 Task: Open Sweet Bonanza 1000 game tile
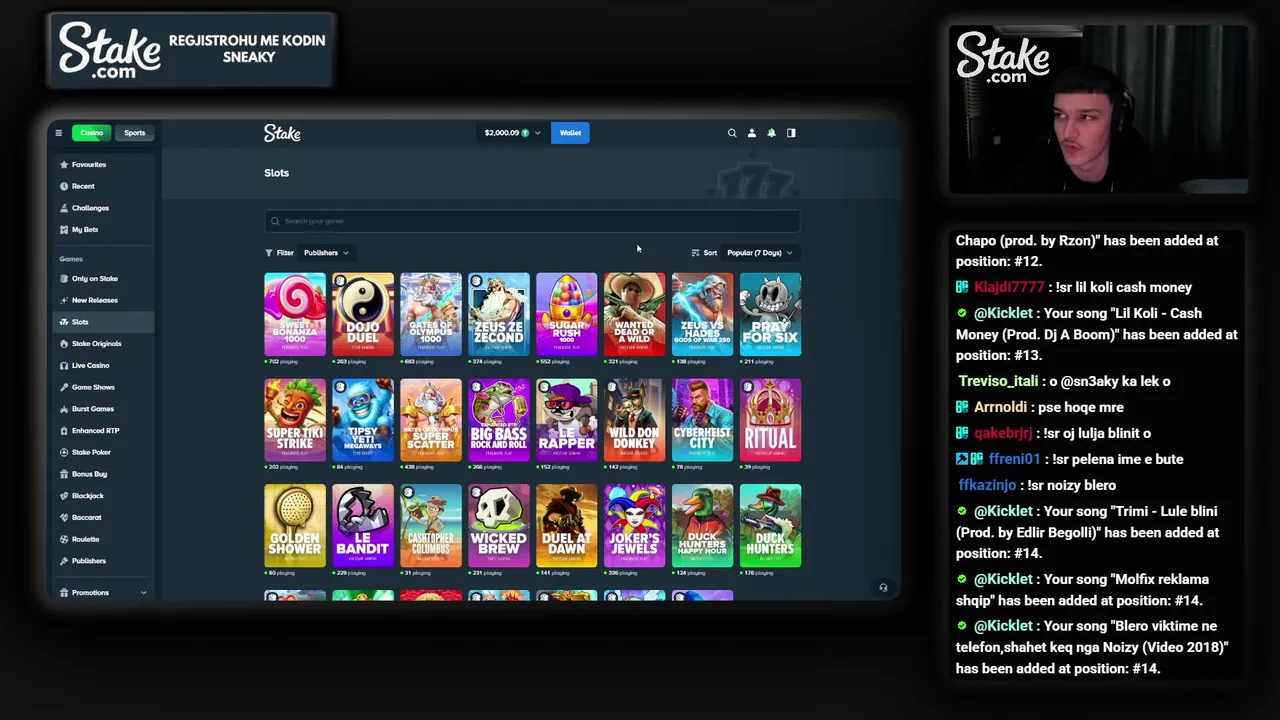(x=295, y=314)
